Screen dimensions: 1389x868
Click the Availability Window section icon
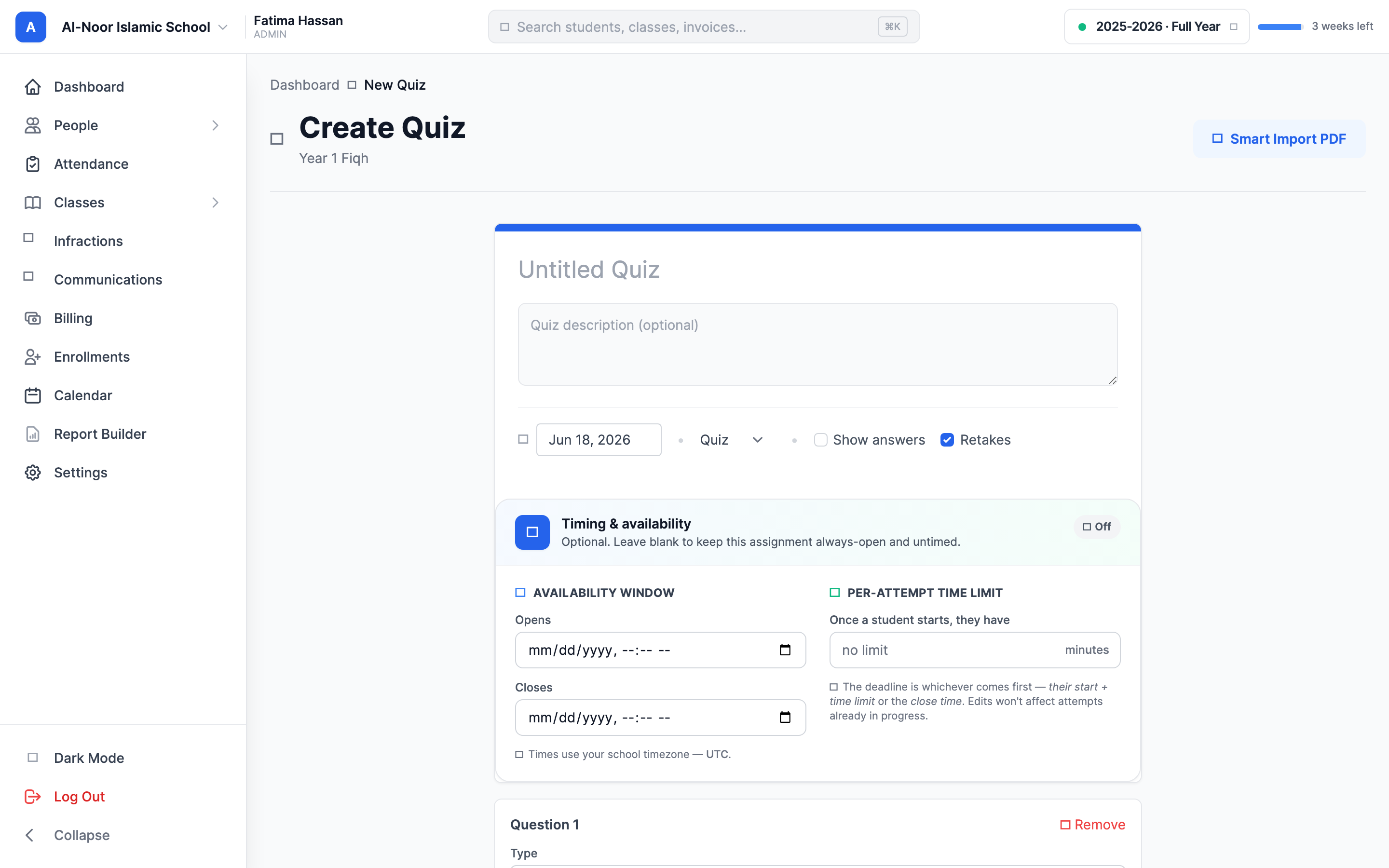coord(520,593)
